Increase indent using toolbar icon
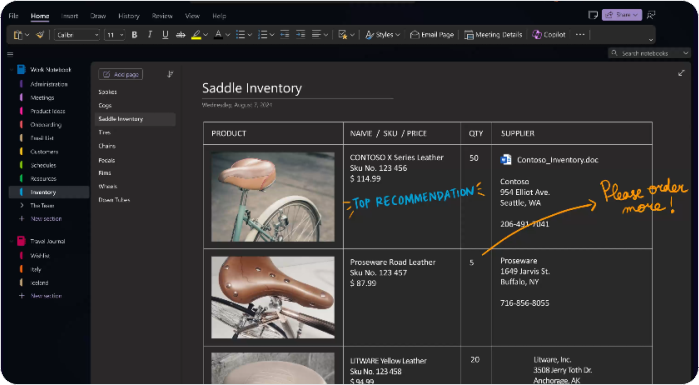The width and height of the screenshot is (699, 385). pyautogui.click(x=301, y=35)
